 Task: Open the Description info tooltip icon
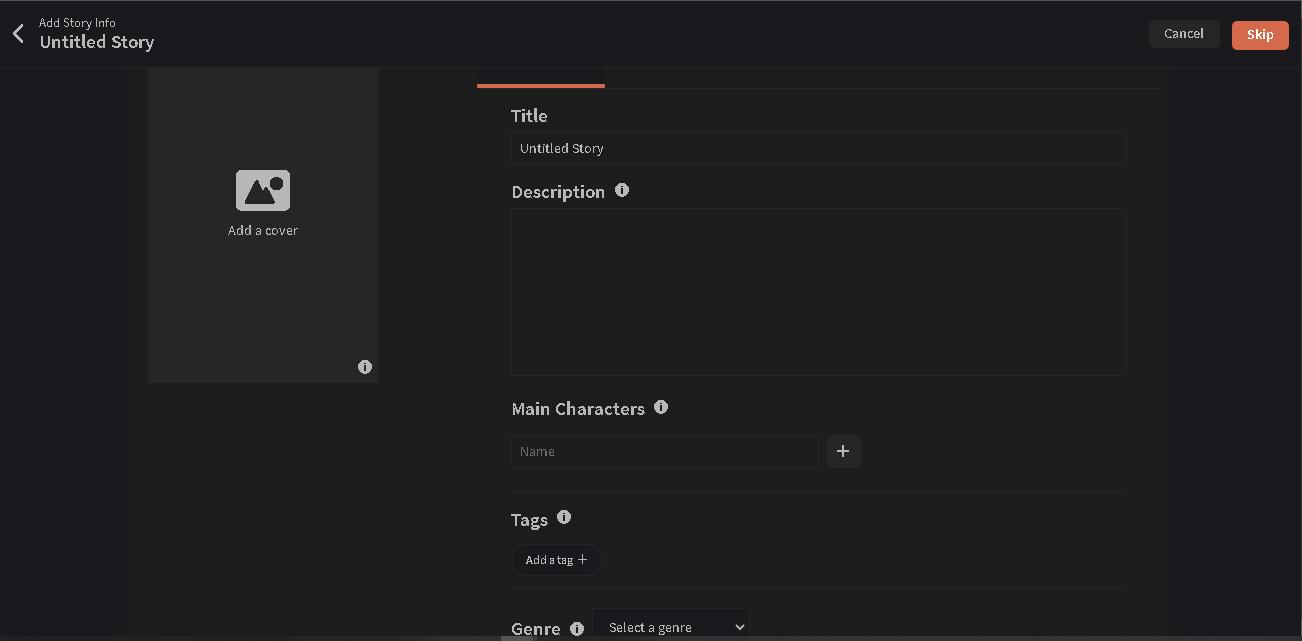click(622, 189)
